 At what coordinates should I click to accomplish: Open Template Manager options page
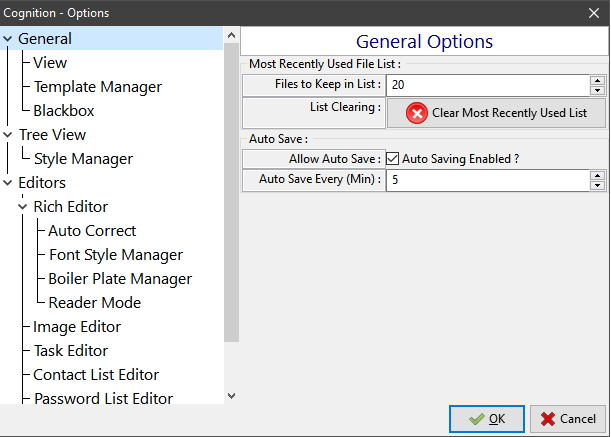pos(97,87)
